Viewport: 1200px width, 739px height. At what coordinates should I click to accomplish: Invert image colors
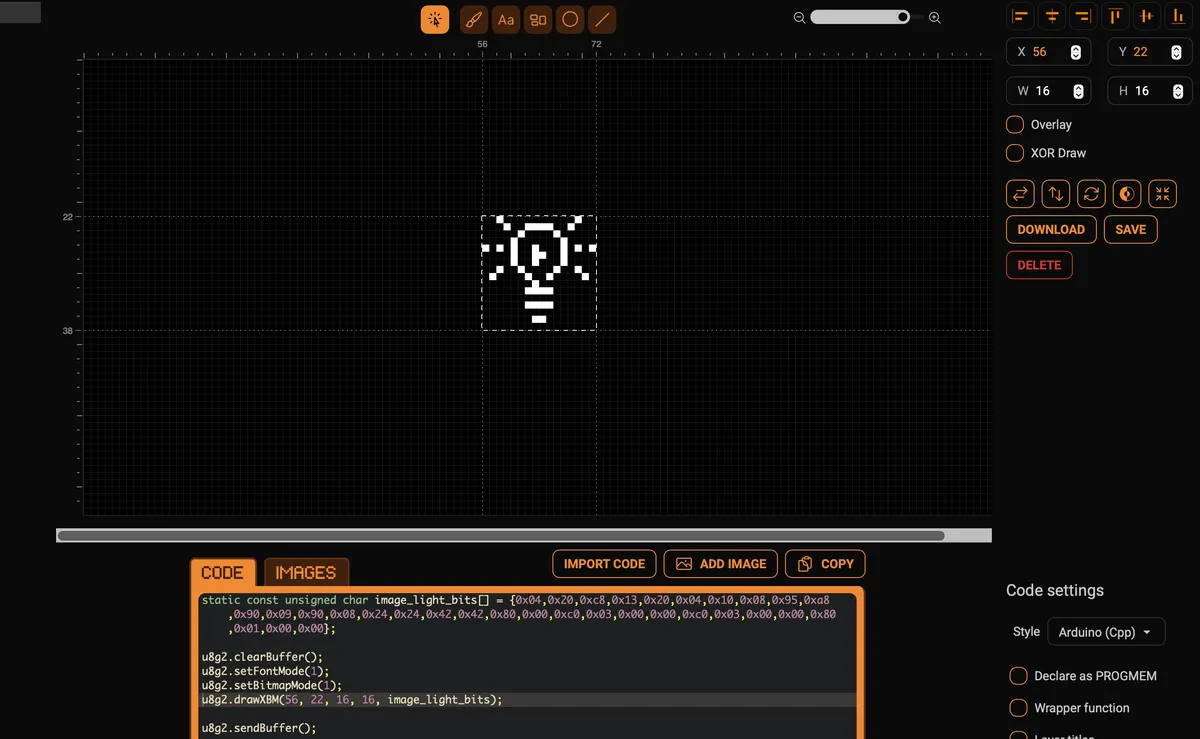(1126, 194)
